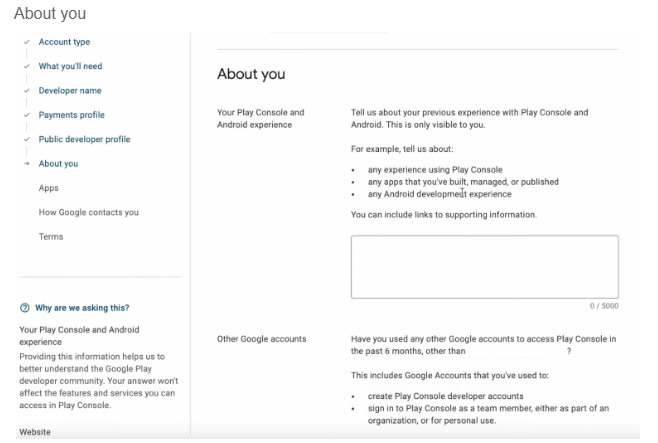Click the arrow icon beside About you
The image size is (658, 443).
[26, 164]
